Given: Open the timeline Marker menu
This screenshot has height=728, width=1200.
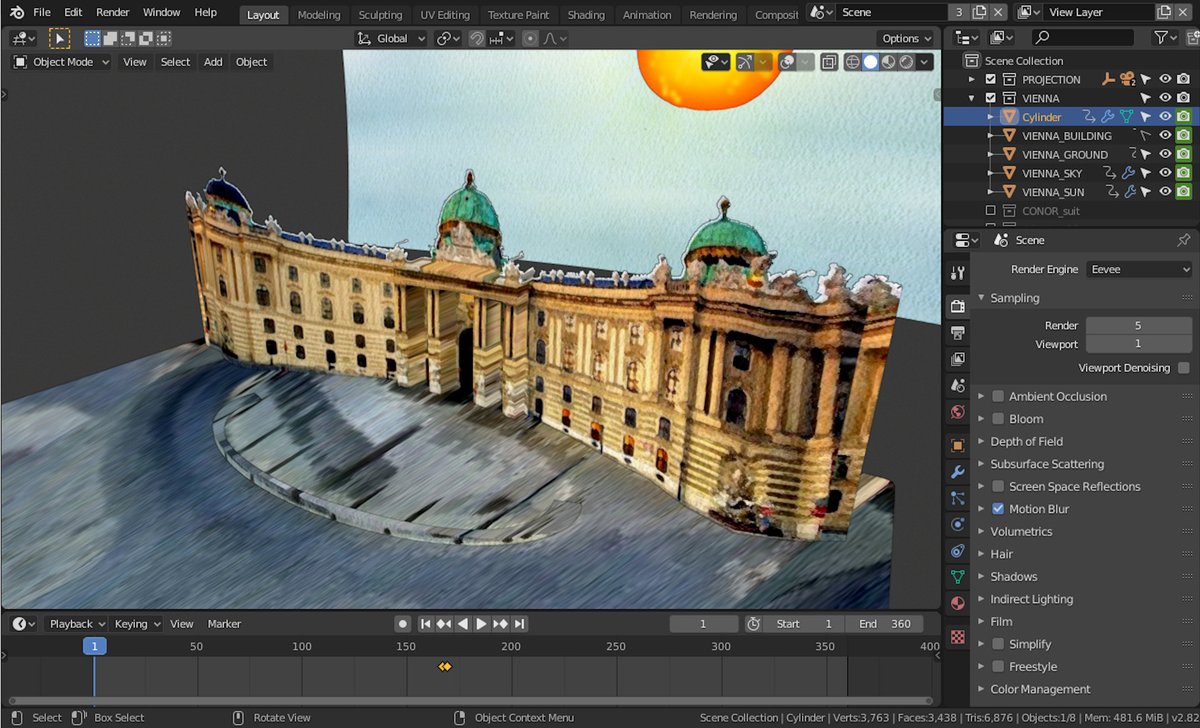Looking at the screenshot, I should pyautogui.click(x=224, y=624).
